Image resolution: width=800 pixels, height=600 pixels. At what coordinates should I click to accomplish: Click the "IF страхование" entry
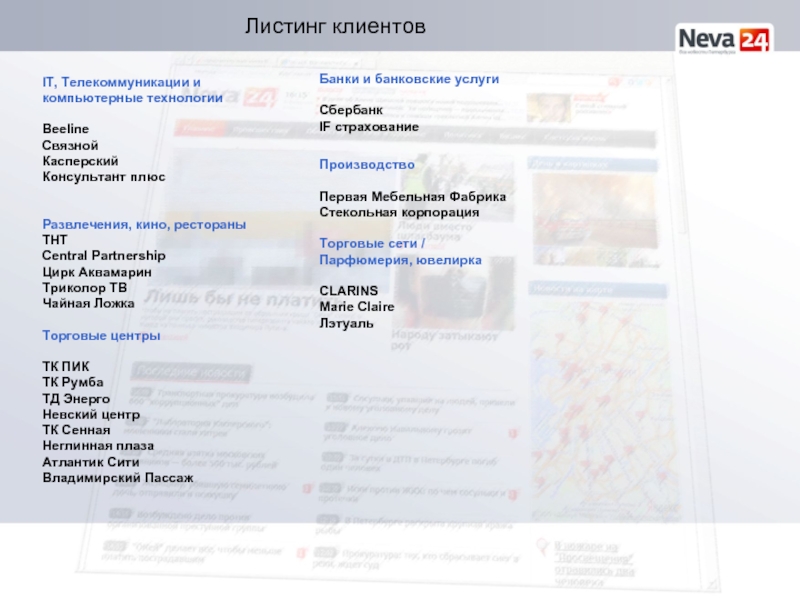tap(369, 127)
